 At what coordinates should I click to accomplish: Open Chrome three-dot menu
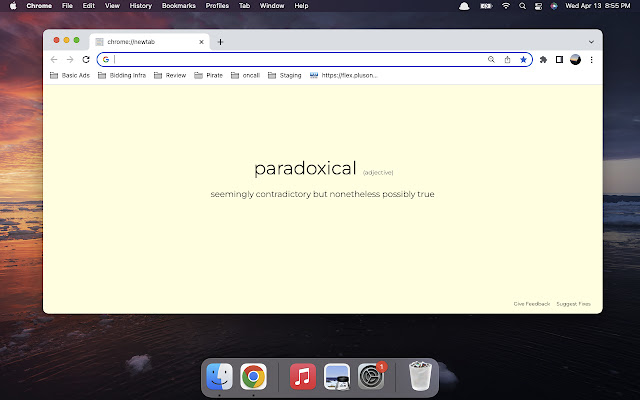(x=591, y=60)
